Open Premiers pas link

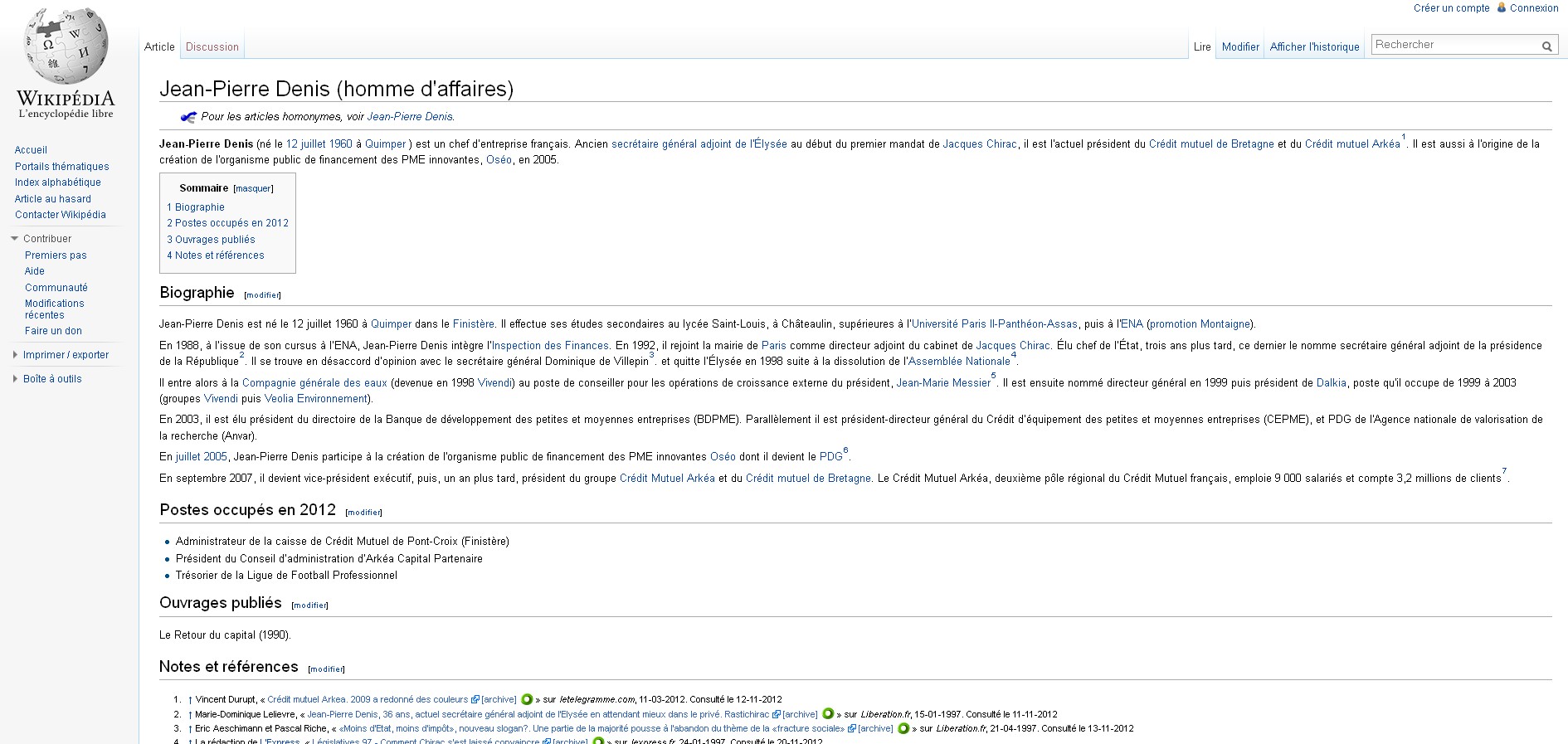[x=56, y=255]
